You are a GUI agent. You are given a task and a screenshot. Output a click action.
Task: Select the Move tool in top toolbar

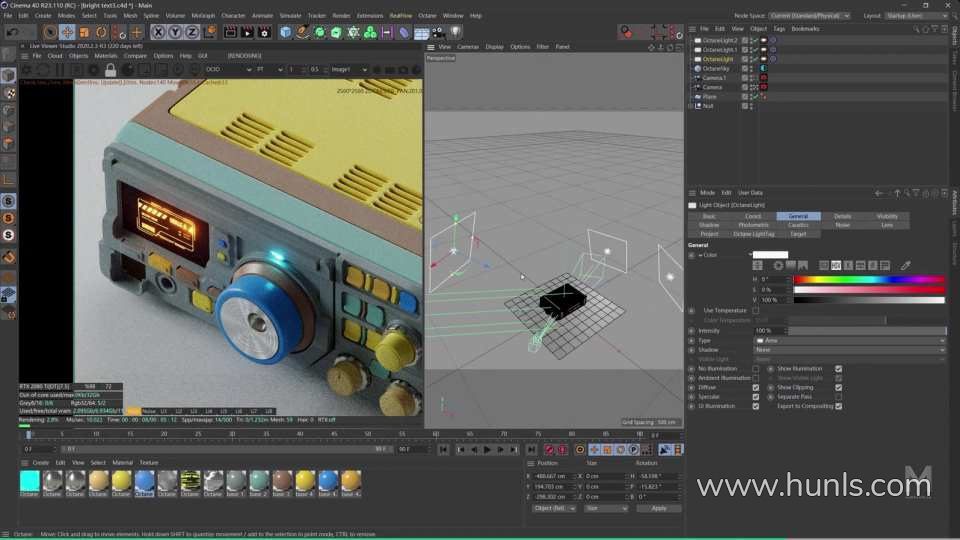(67, 32)
